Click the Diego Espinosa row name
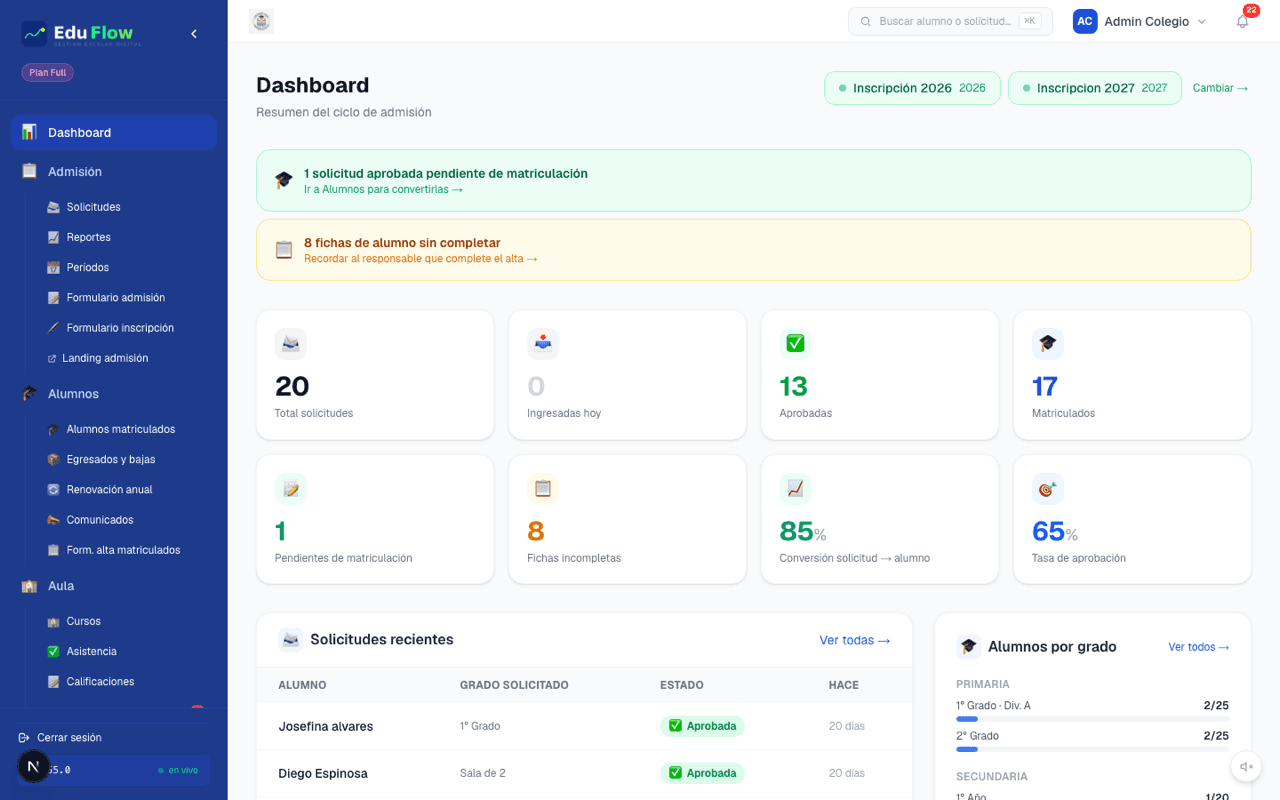 [323, 773]
